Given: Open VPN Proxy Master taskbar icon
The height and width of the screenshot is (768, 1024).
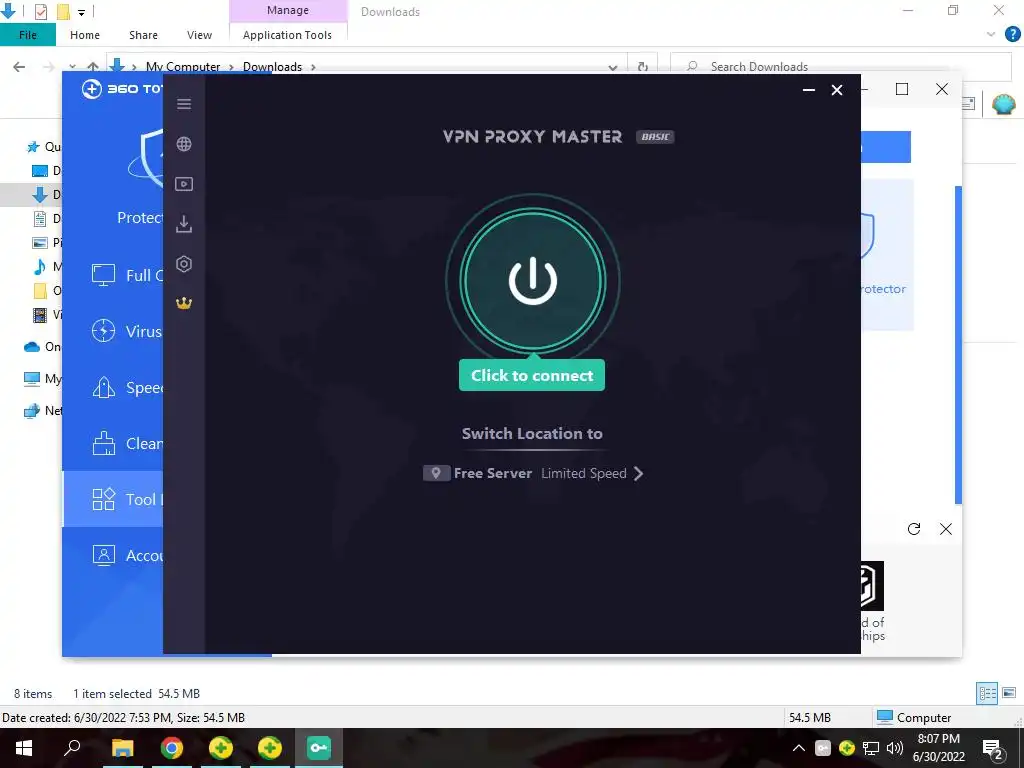Looking at the screenshot, I should [x=319, y=748].
